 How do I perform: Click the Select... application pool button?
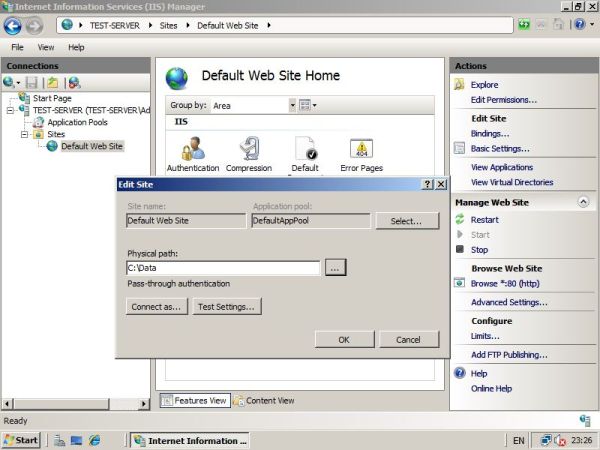click(x=407, y=221)
